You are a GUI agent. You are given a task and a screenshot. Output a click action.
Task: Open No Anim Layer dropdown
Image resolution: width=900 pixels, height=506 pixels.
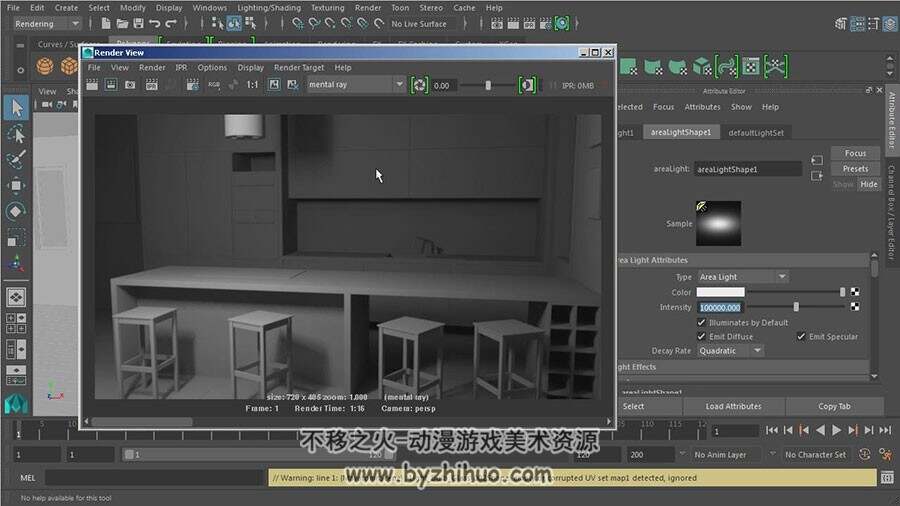[x=726, y=454]
